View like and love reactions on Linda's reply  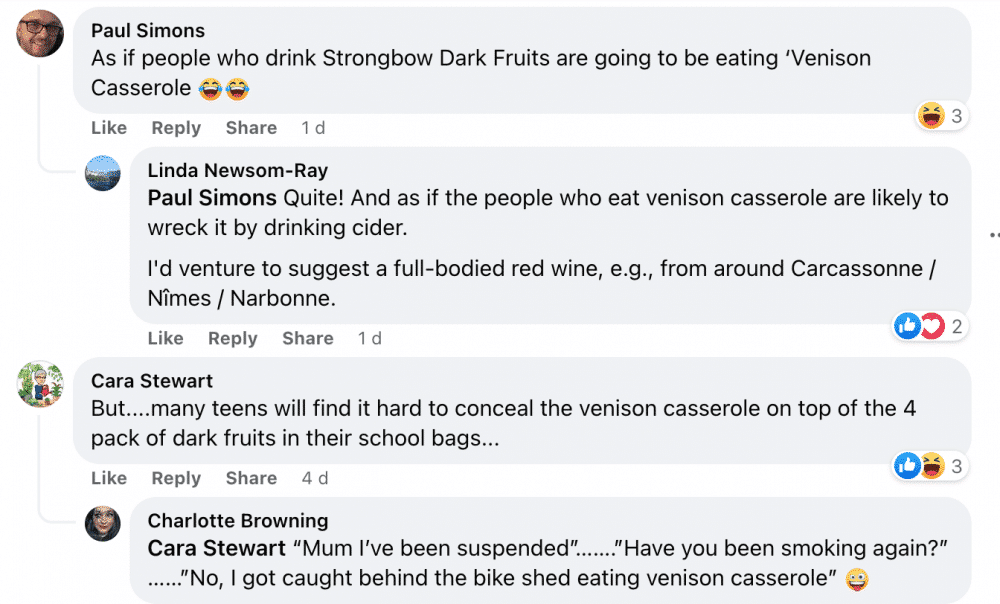(929, 327)
